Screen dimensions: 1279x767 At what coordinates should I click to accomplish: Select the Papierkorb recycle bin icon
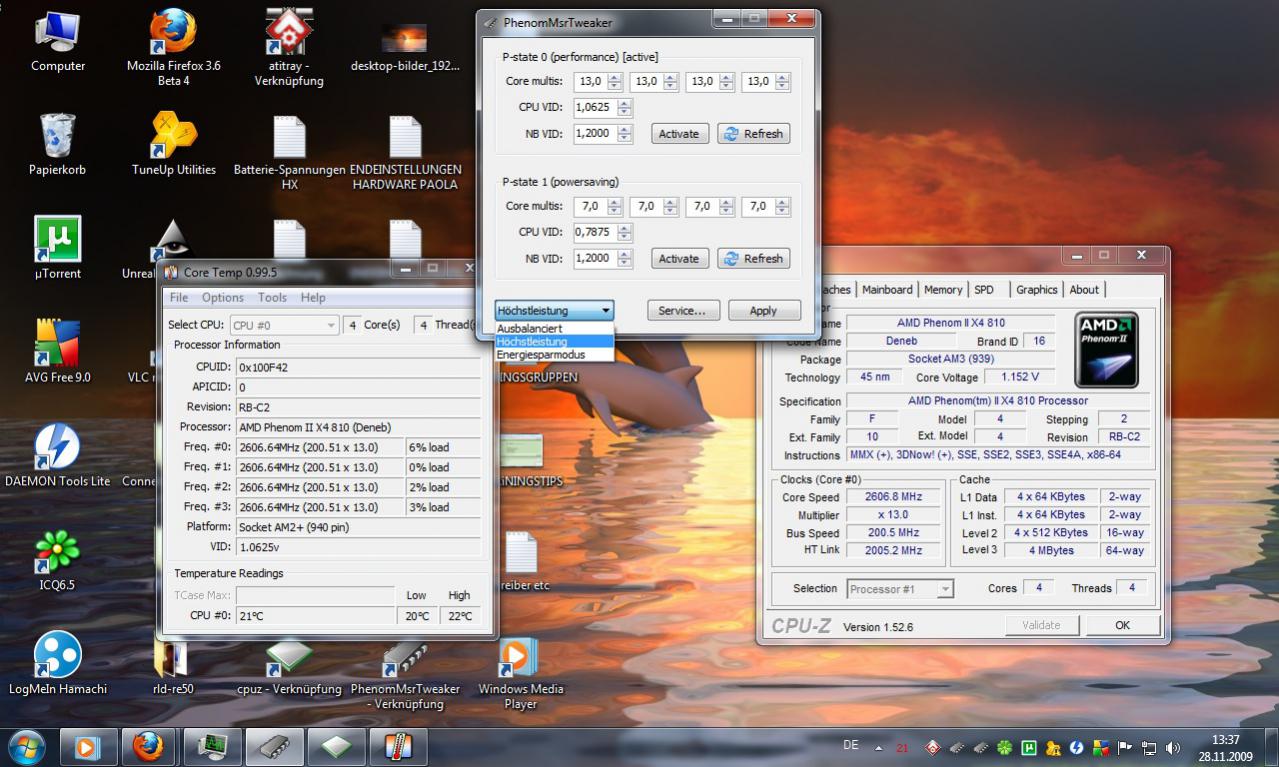[57, 144]
